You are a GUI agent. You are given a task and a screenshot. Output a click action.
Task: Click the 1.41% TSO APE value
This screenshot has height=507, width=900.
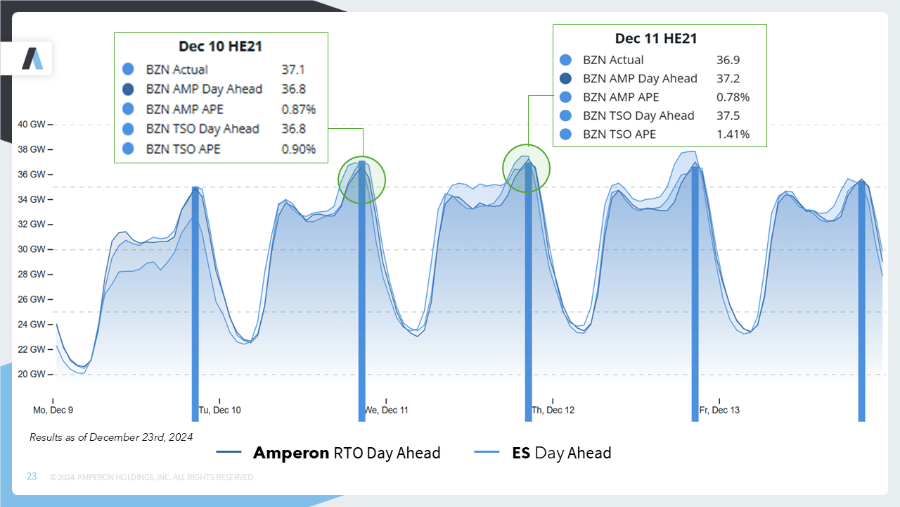click(x=733, y=134)
